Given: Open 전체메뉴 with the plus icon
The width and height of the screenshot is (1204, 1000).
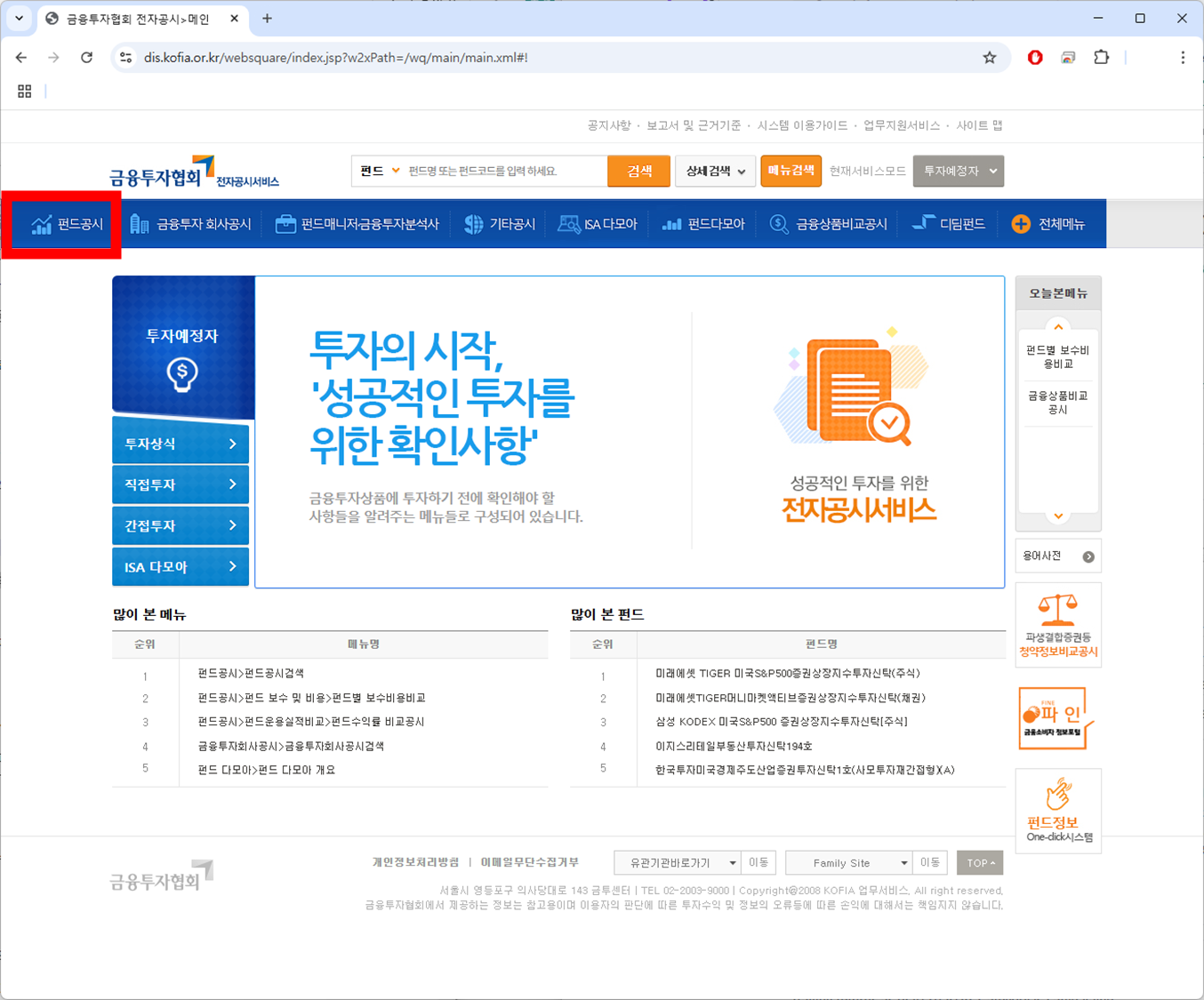Looking at the screenshot, I should (1048, 224).
